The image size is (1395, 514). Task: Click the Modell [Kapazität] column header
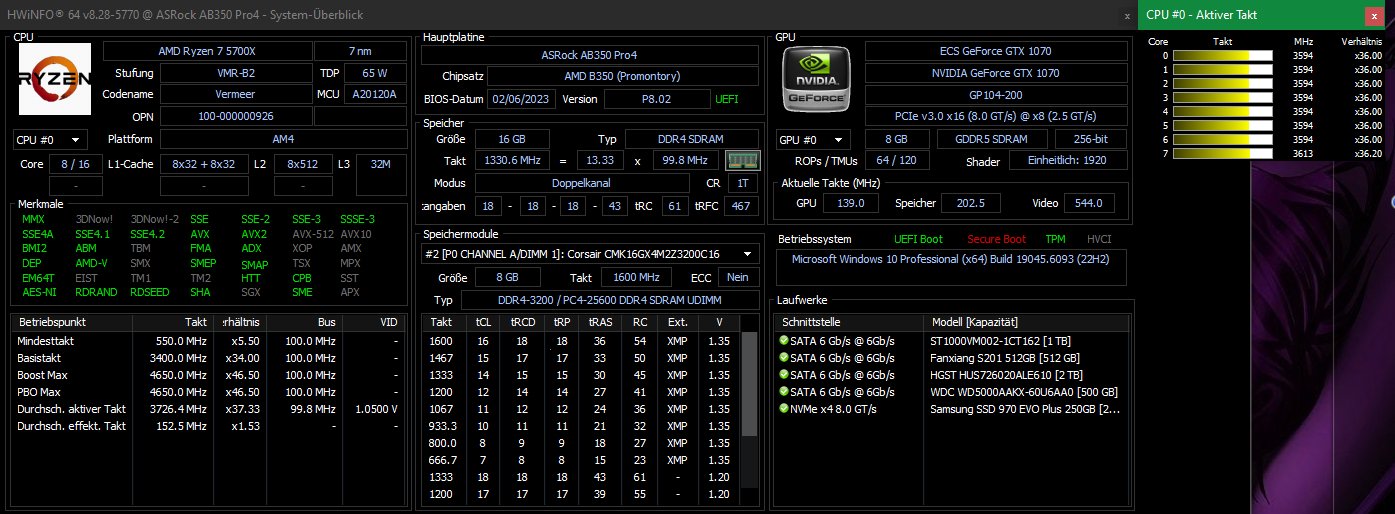point(1027,322)
